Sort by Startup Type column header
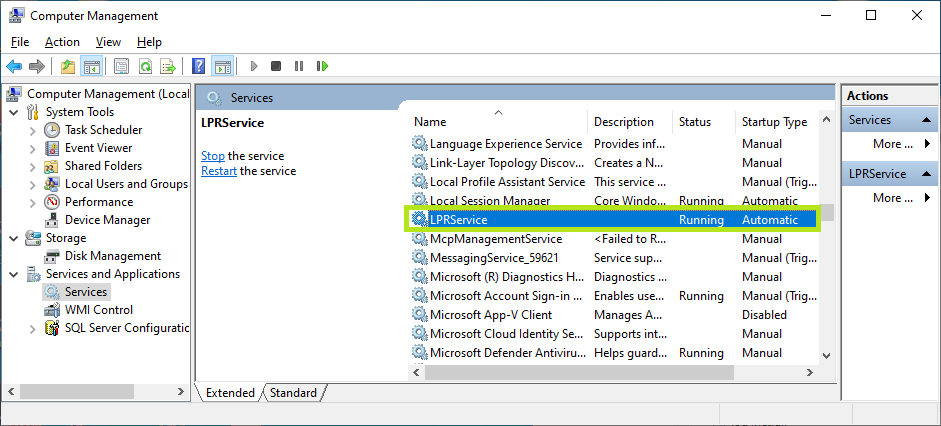Viewport: 941px width, 426px height. [x=777, y=122]
